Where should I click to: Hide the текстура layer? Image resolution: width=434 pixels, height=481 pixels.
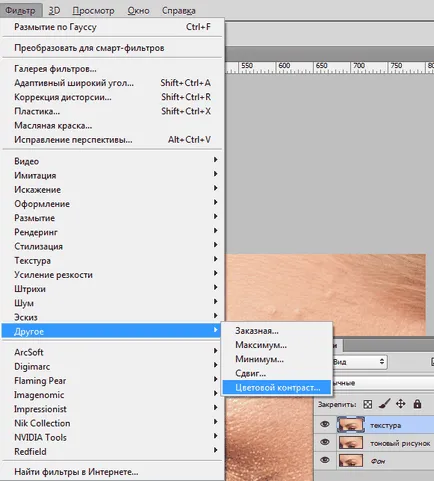tap(325, 424)
